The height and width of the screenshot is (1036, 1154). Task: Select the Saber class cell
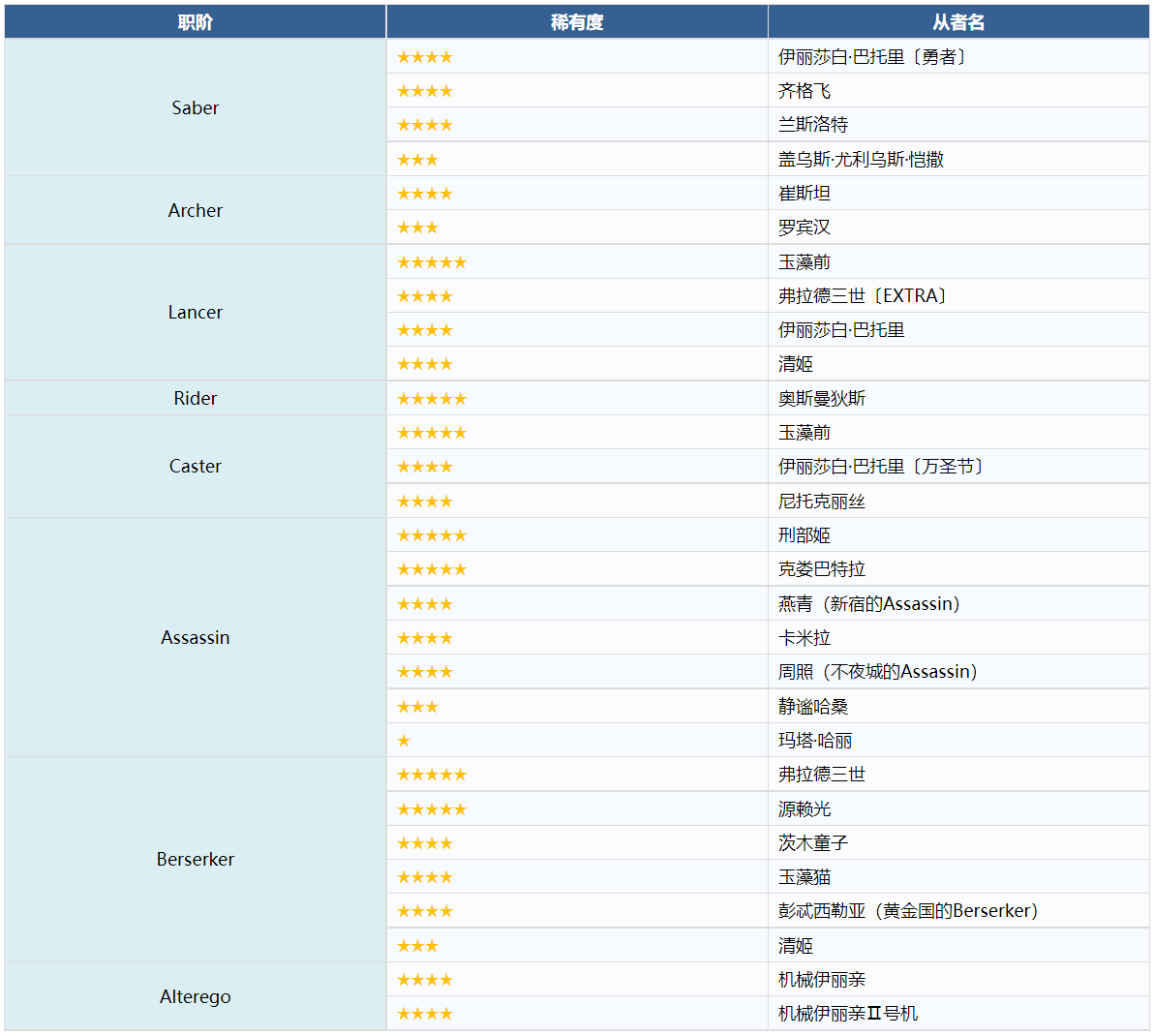click(195, 107)
